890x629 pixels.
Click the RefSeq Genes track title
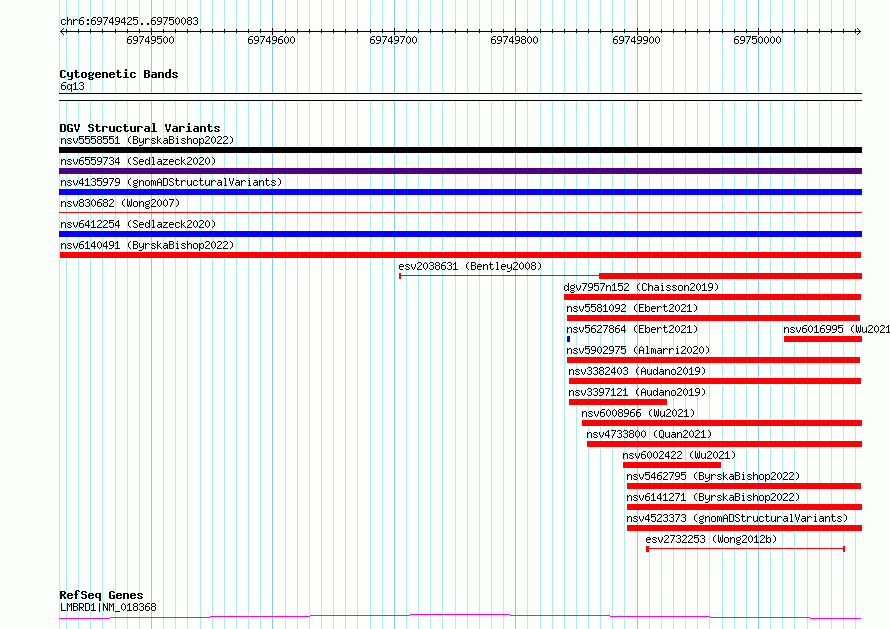click(101, 595)
